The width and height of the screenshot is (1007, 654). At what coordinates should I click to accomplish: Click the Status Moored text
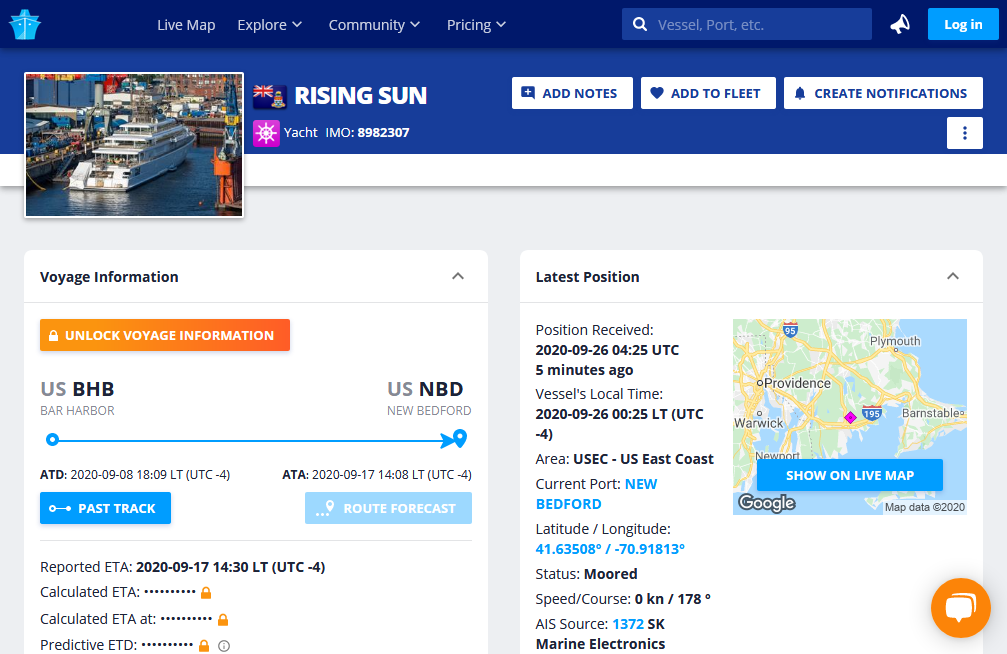tap(586, 574)
